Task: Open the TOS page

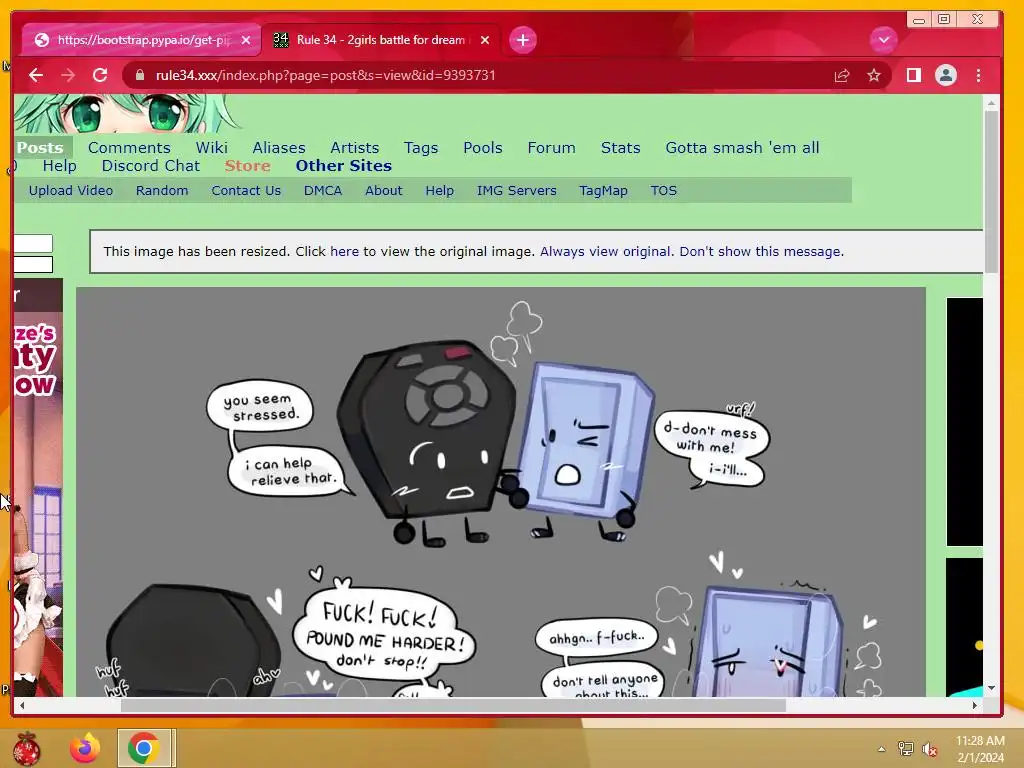Action: point(664,191)
